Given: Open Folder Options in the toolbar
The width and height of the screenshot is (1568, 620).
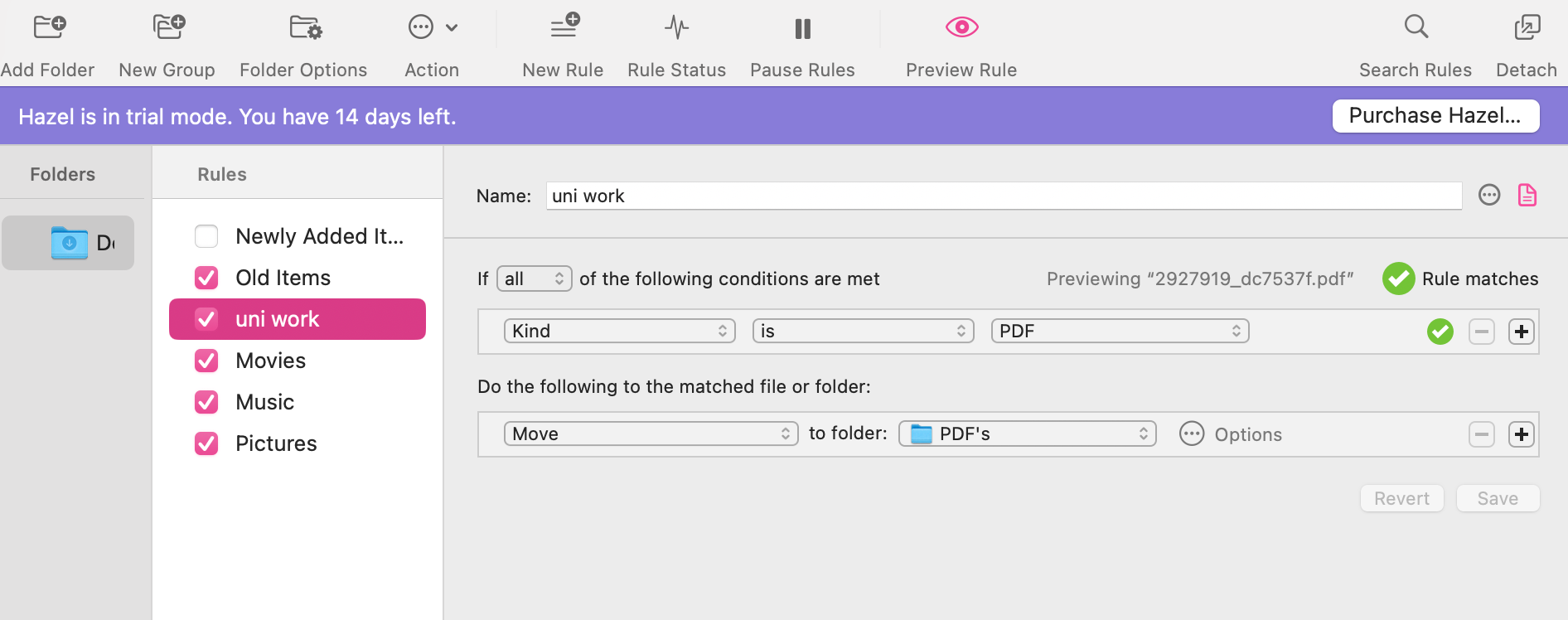Looking at the screenshot, I should point(304,28).
